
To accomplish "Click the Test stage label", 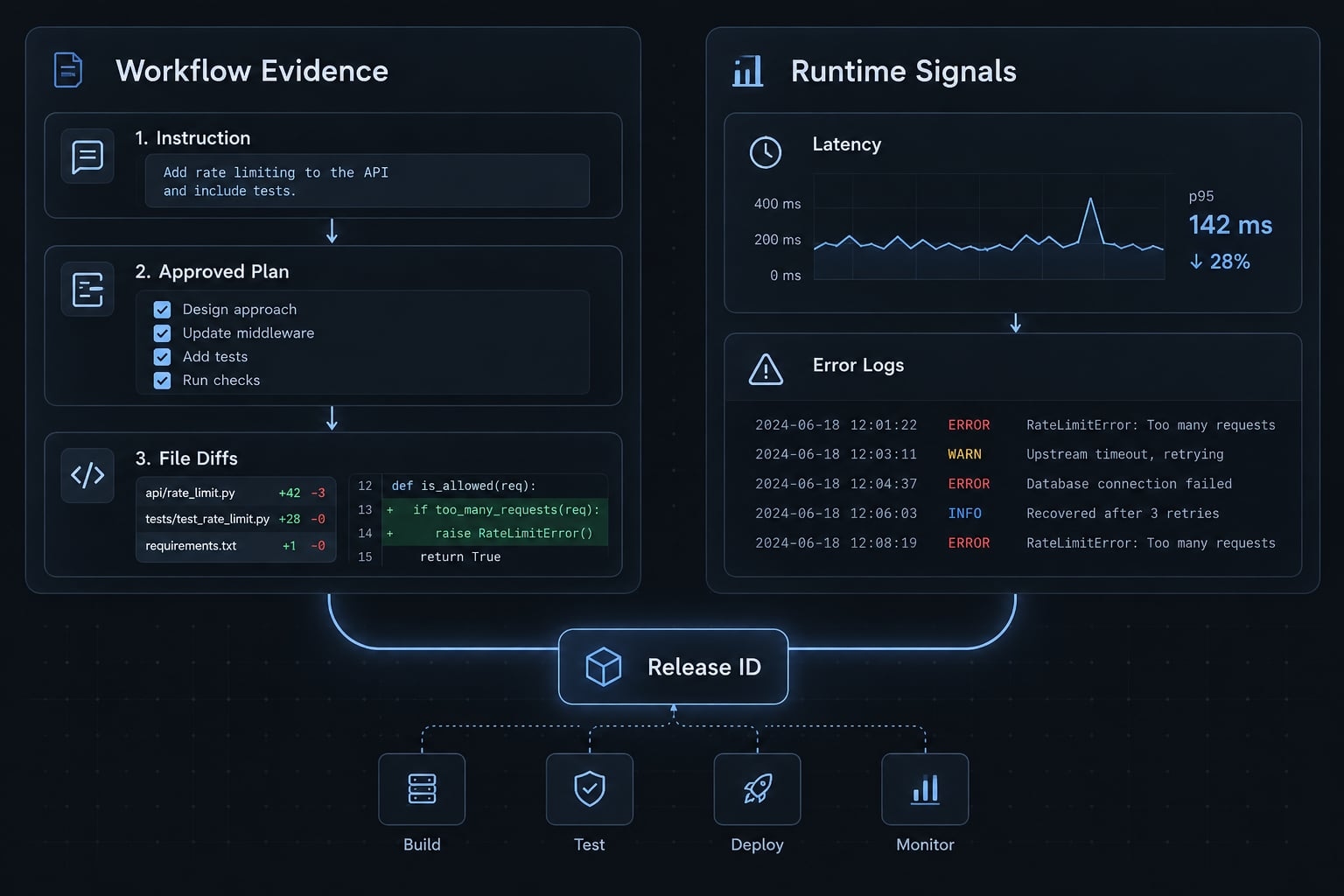I will click(x=590, y=844).
